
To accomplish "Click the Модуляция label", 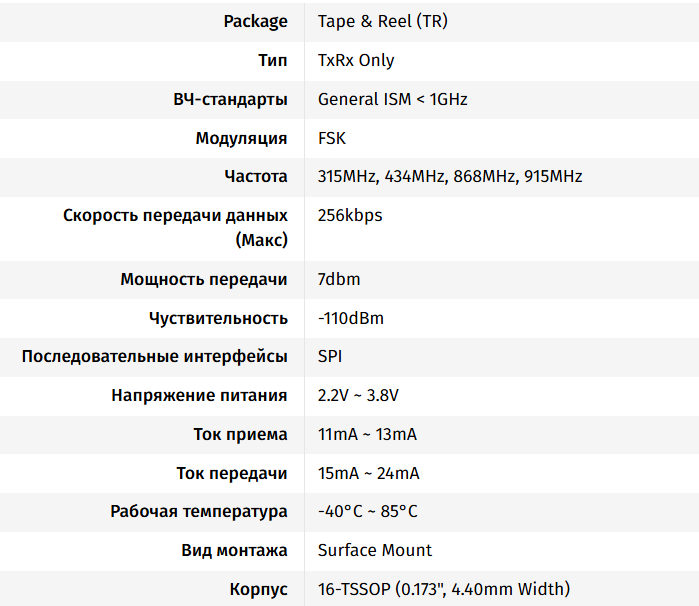I will coord(241,138).
